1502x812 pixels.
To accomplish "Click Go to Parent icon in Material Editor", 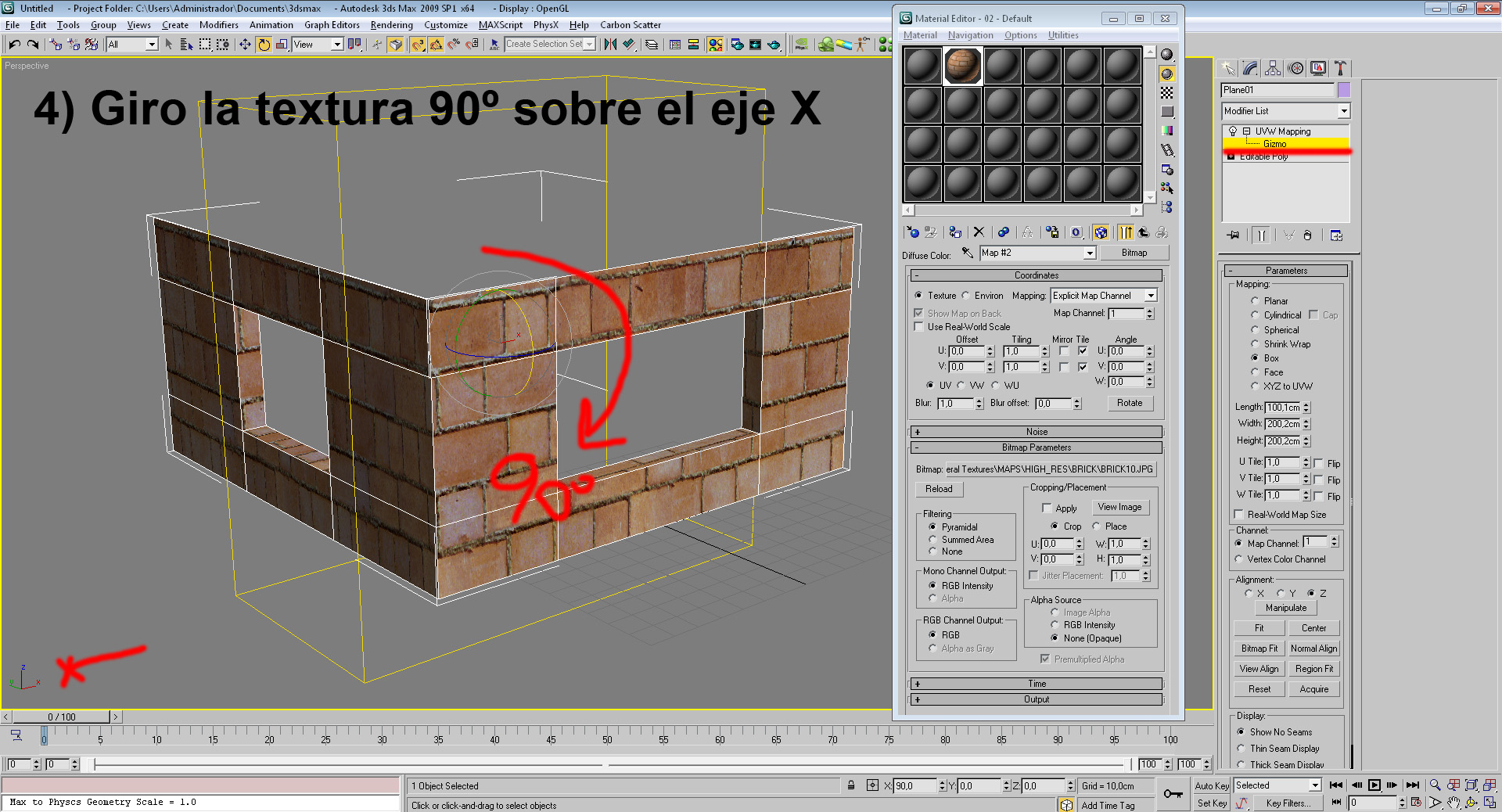I will pos(1143,232).
